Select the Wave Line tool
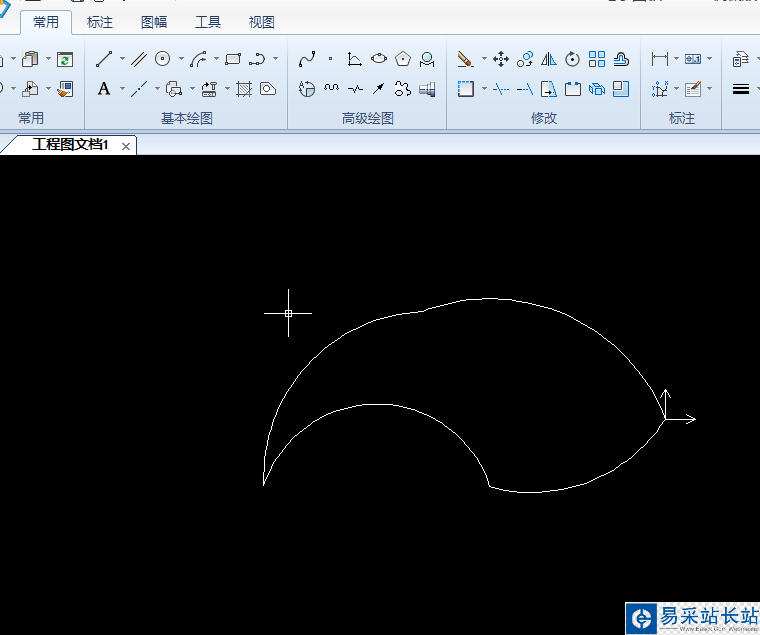The height and width of the screenshot is (635, 760). 331,89
